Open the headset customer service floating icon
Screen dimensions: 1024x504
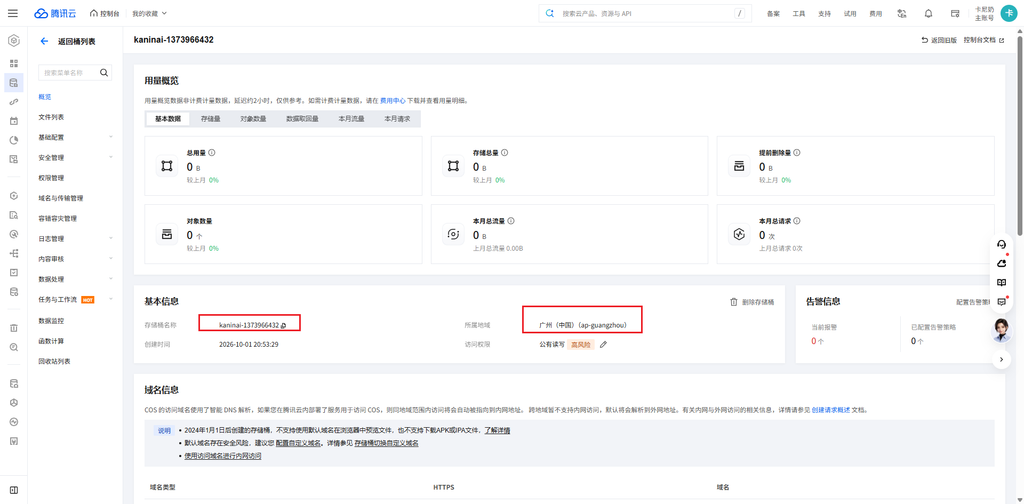click(x=1001, y=244)
